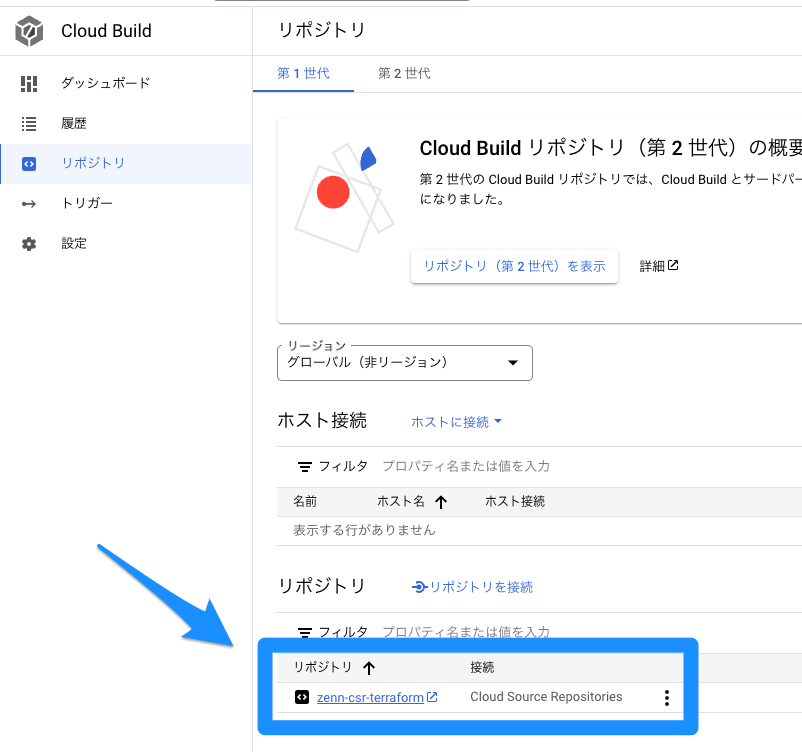Click the connect icon beside リポジトリを接続

point(419,587)
